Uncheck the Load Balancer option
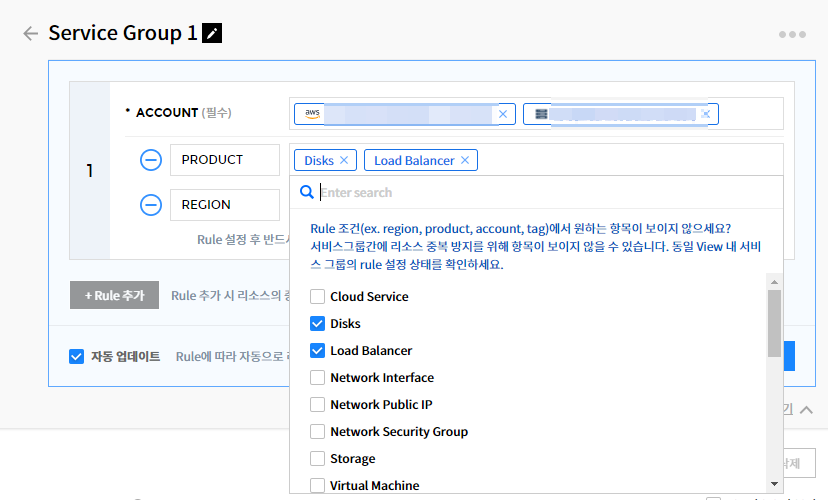828x500 pixels. tap(318, 351)
